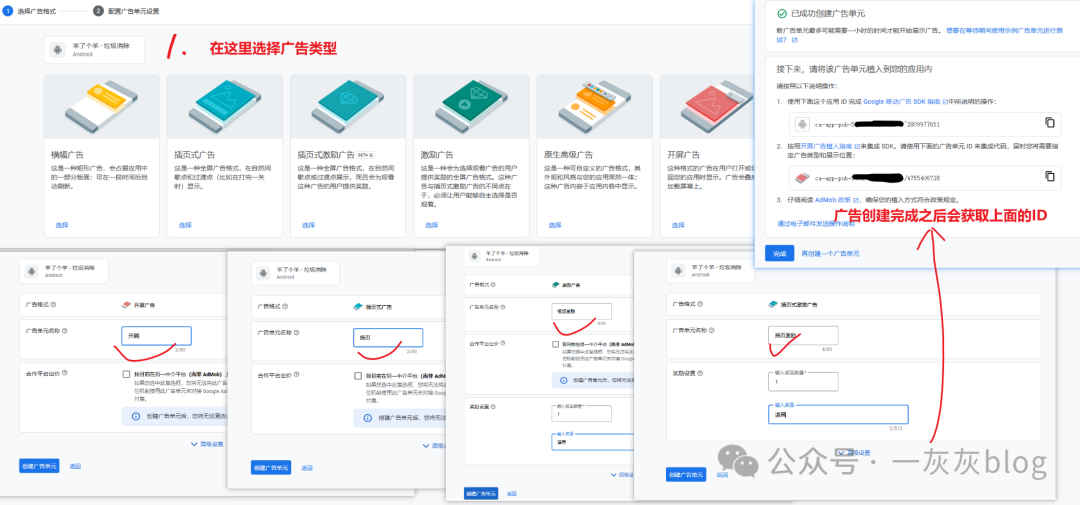Click 选择 under 插页式广告
The height and width of the screenshot is (505, 1080).
point(185,225)
